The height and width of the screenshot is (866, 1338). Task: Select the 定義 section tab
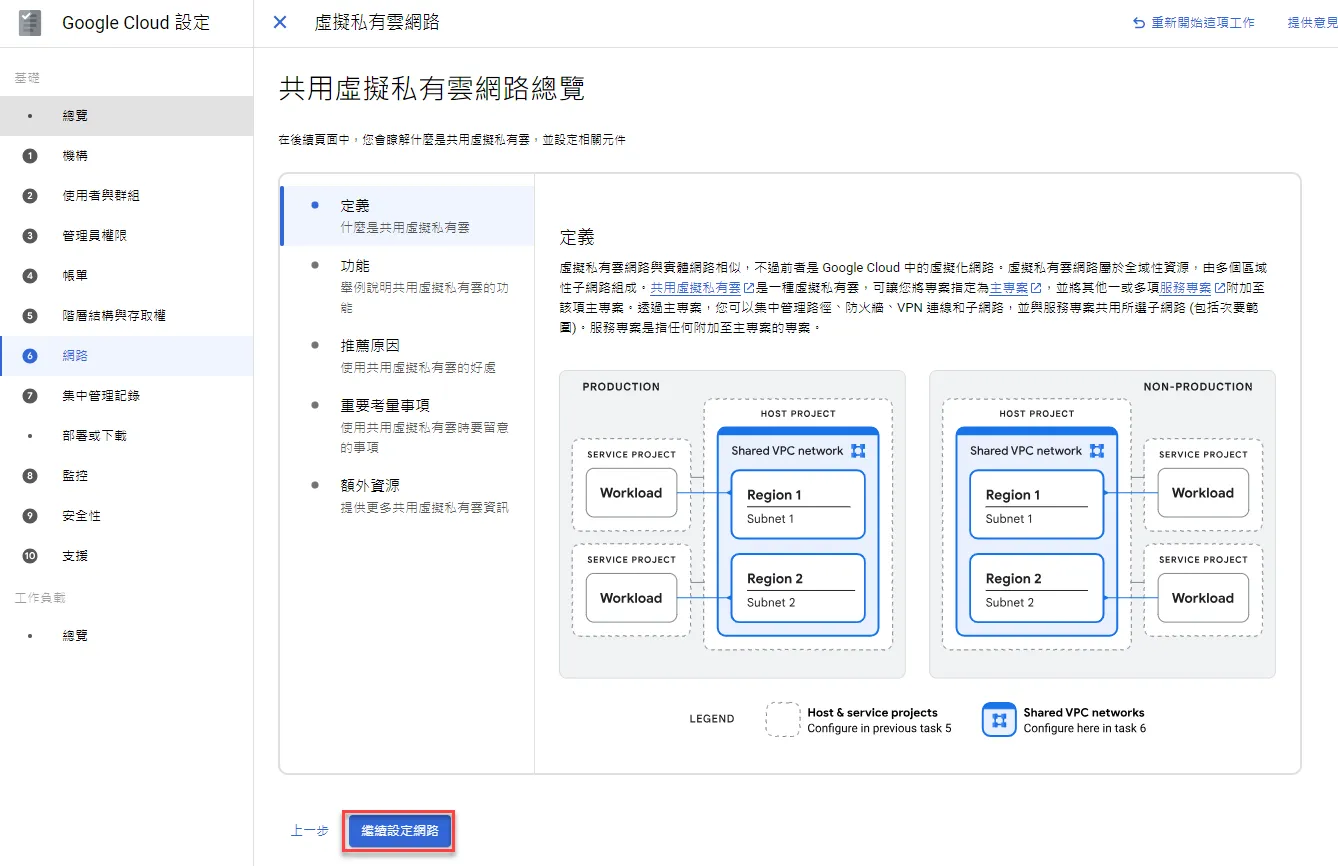pyautogui.click(x=408, y=216)
